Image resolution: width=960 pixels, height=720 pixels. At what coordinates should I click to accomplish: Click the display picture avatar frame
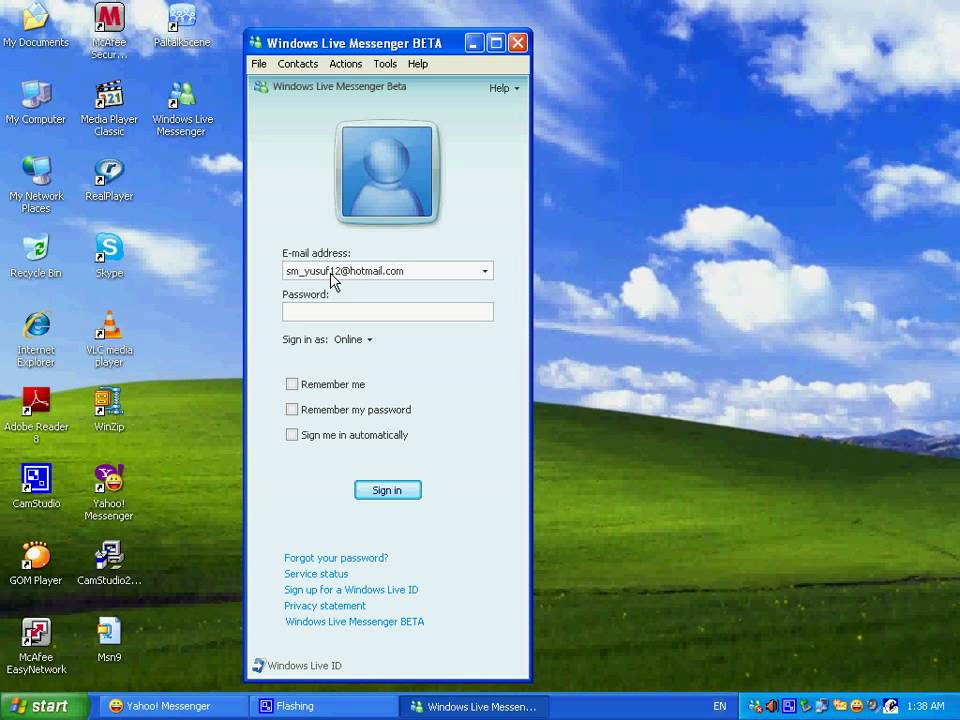coord(387,172)
